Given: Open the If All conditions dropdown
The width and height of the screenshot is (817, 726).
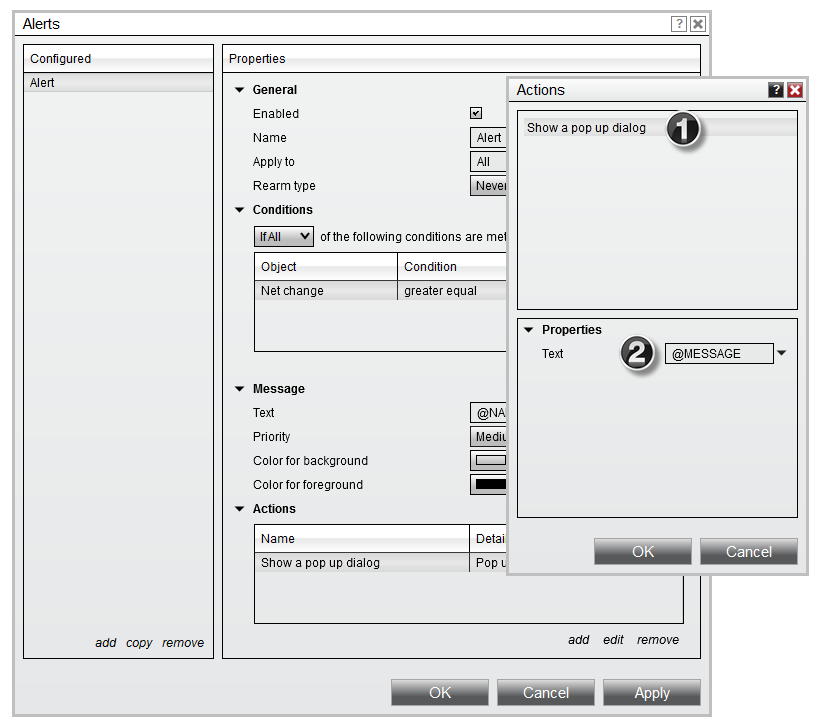Looking at the screenshot, I should point(284,237).
